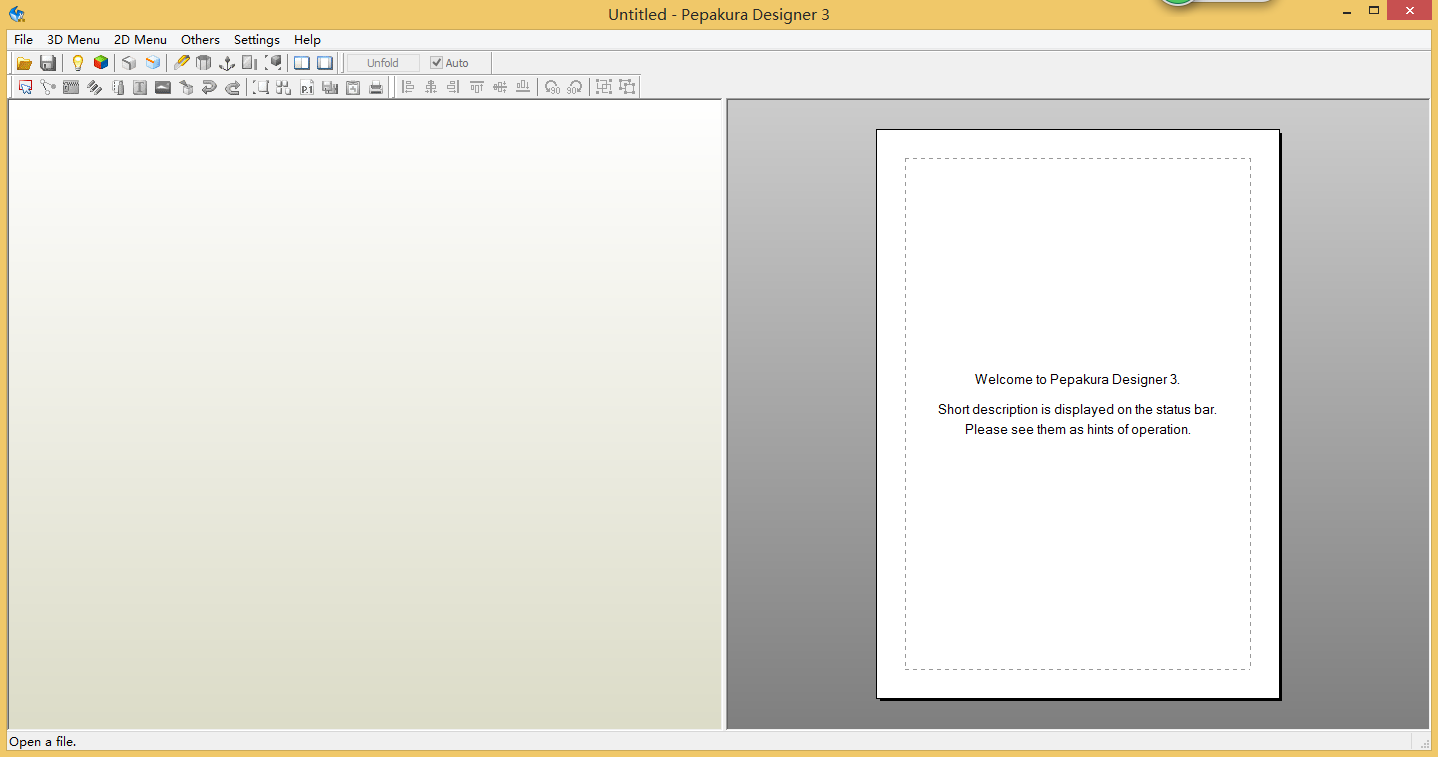
Task: Switch to the right-panel layout icon
Action: [x=325, y=63]
